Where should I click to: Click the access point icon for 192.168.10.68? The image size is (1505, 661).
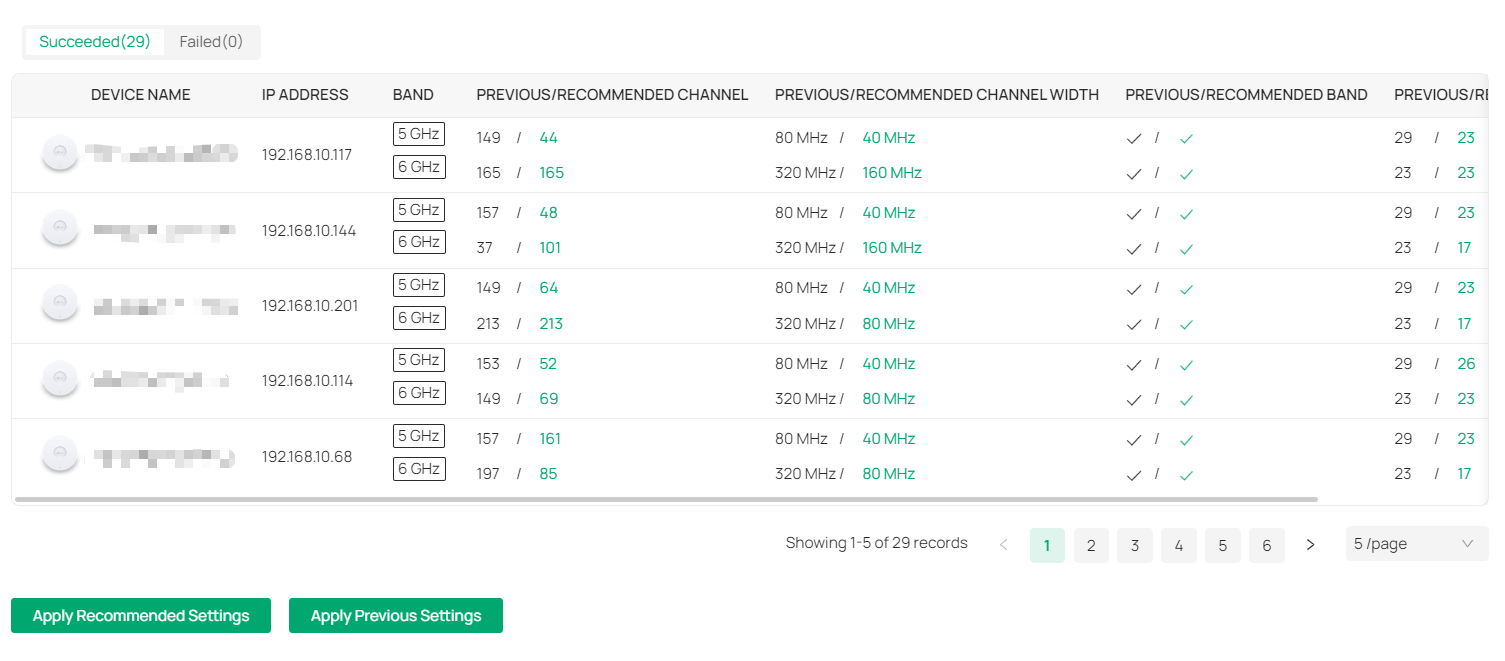[x=60, y=454]
